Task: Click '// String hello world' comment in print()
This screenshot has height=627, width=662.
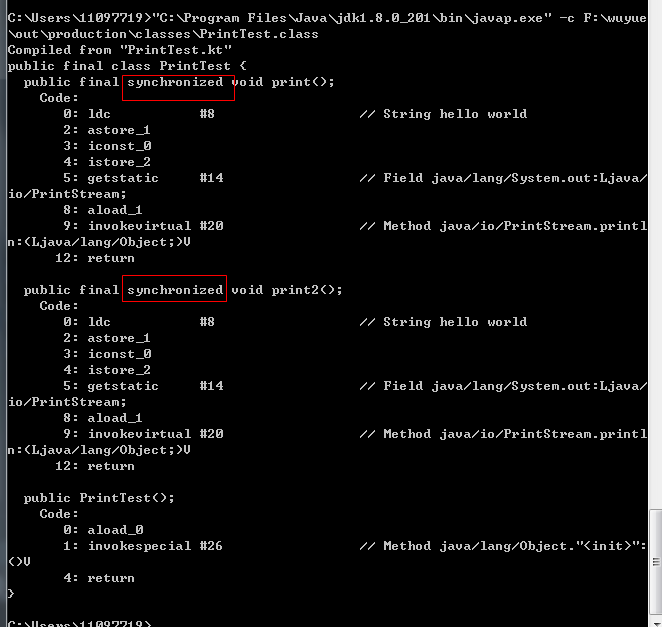Action: [443, 114]
